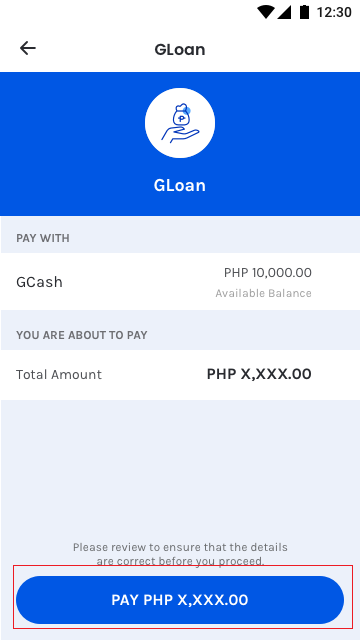Tap the PHP 10,000.00 available balance
This screenshot has width=360, height=640.
pos(268,273)
